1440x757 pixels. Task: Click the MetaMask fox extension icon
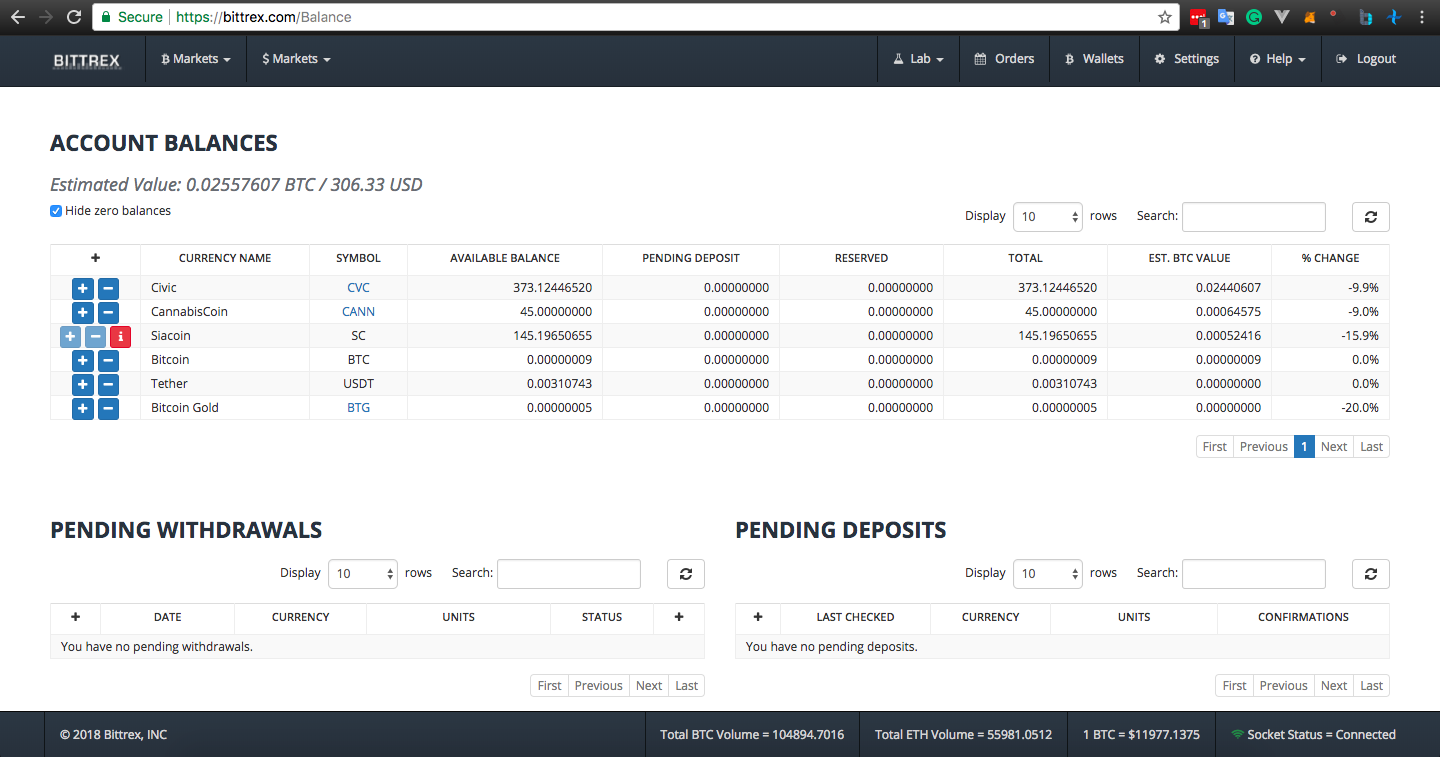pyautogui.click(x=1310, y=17)
